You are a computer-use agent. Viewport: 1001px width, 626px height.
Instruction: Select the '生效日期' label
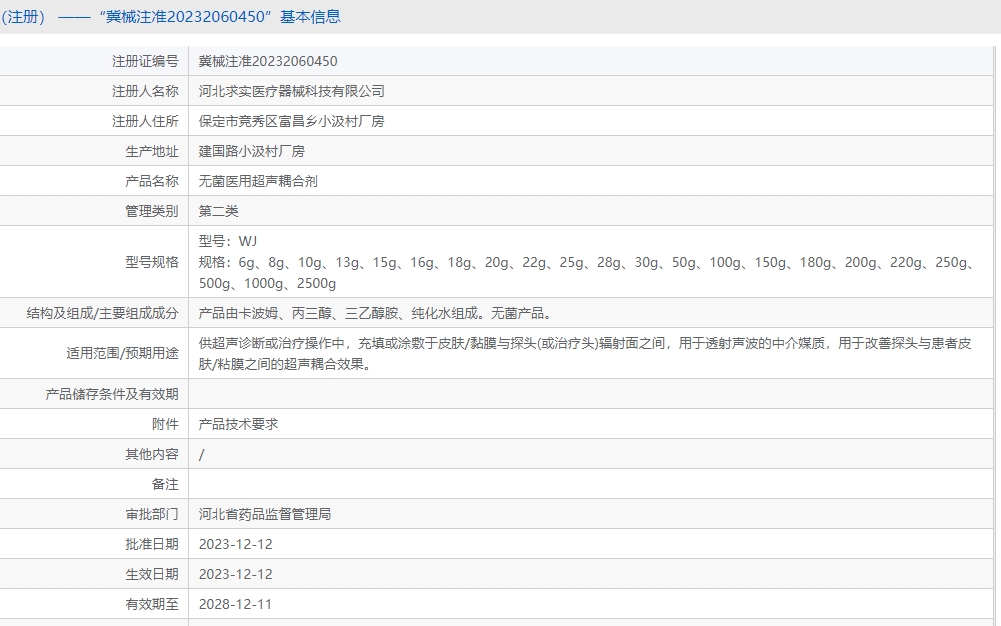click(x=152, y=574)
